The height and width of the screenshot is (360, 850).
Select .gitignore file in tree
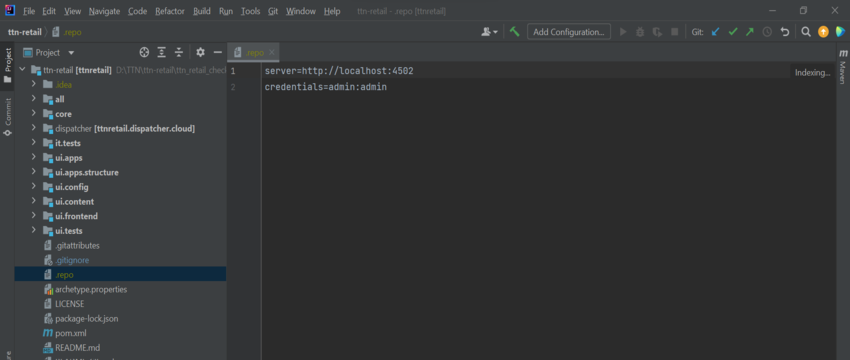[x=72, y=260]
